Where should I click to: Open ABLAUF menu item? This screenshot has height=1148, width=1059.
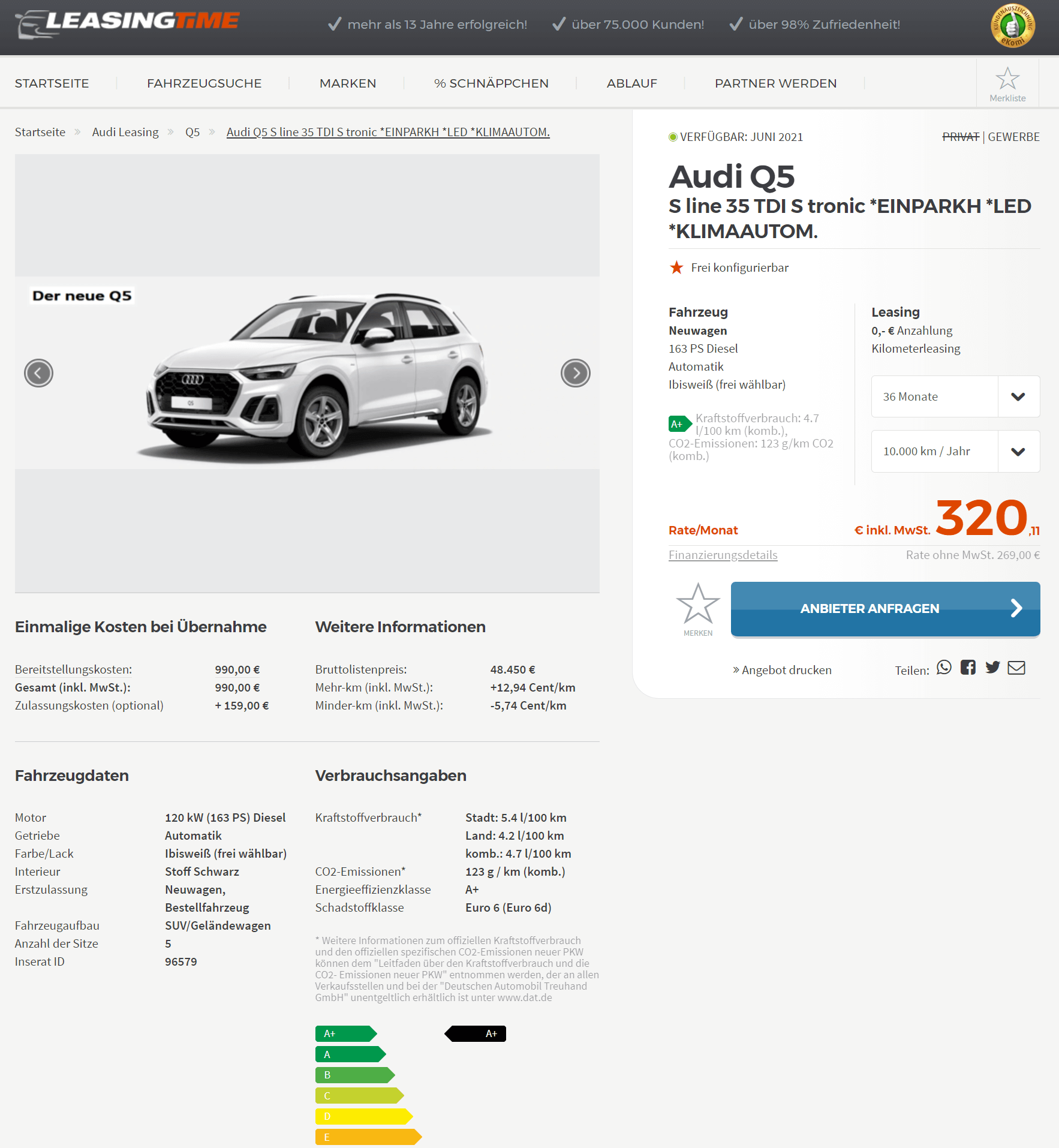tap(632, 83)
